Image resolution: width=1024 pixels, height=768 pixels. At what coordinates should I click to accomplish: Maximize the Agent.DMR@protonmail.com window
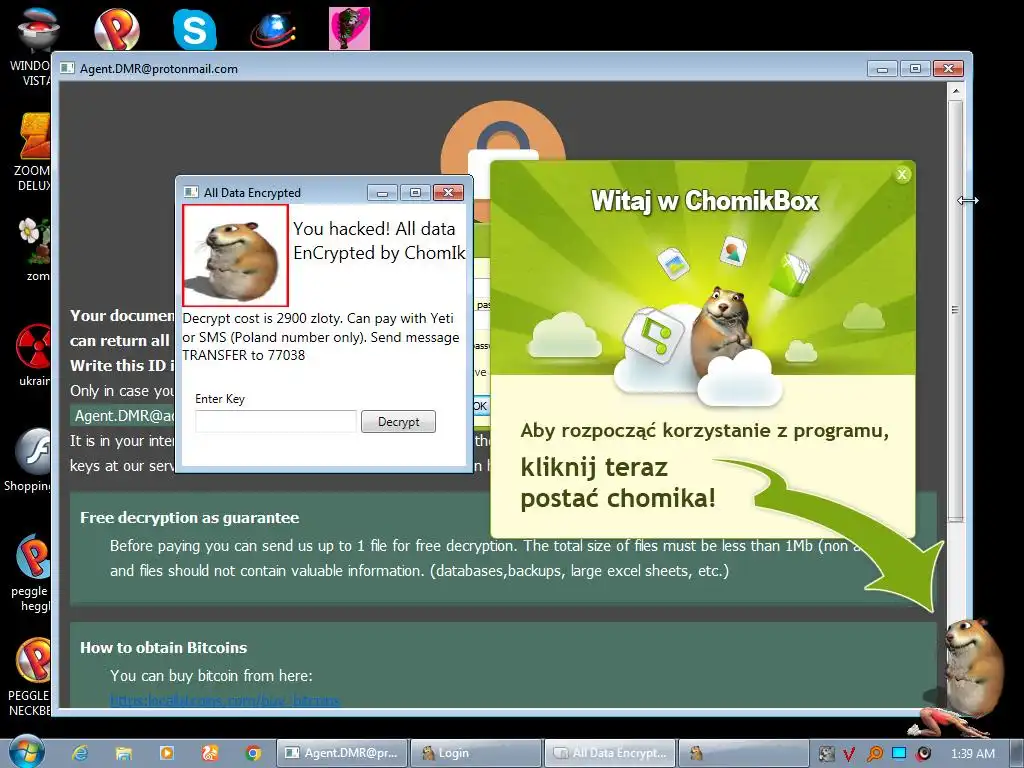click(915, 69)
